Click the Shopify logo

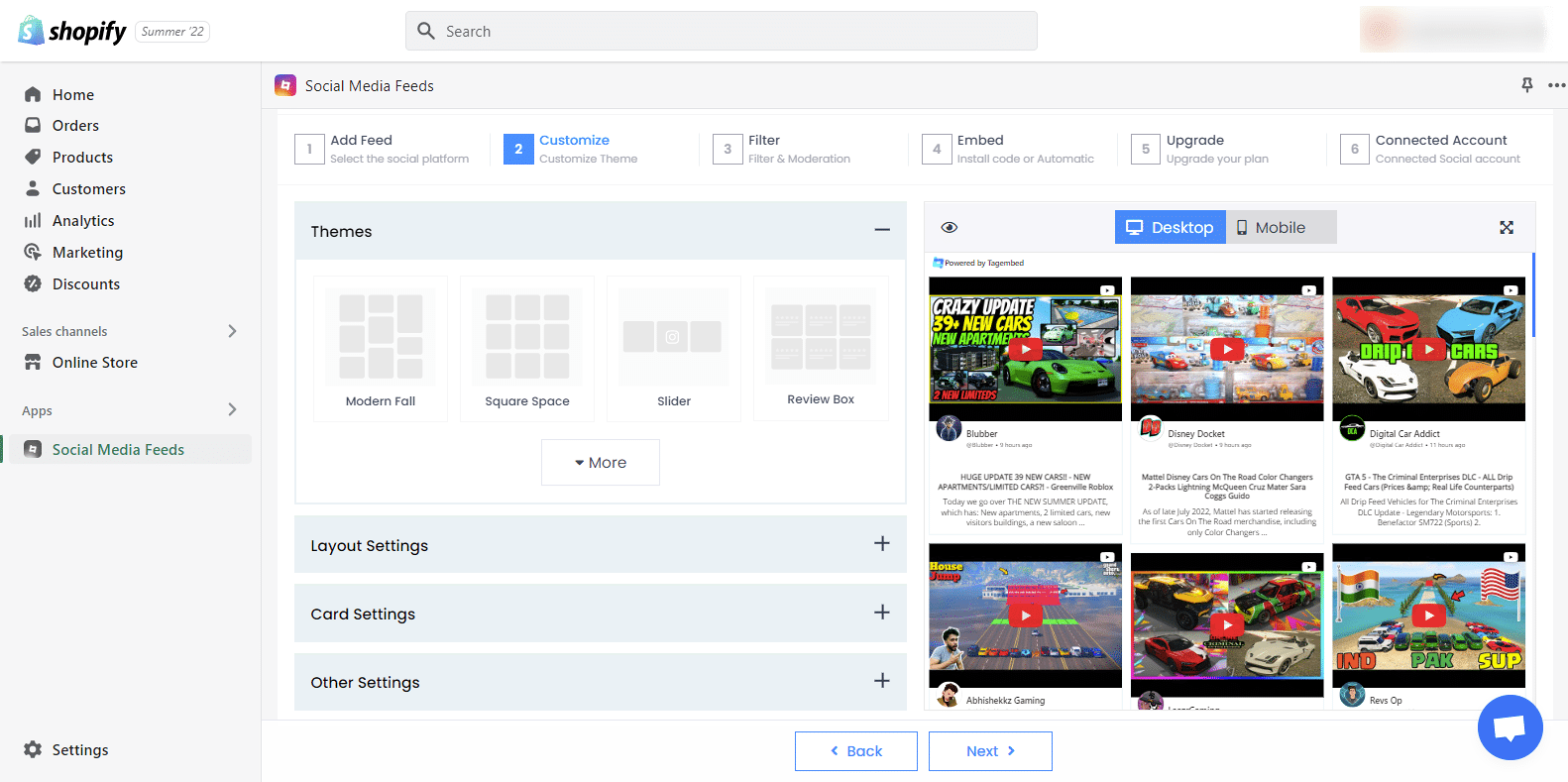[x=72, y=31]
